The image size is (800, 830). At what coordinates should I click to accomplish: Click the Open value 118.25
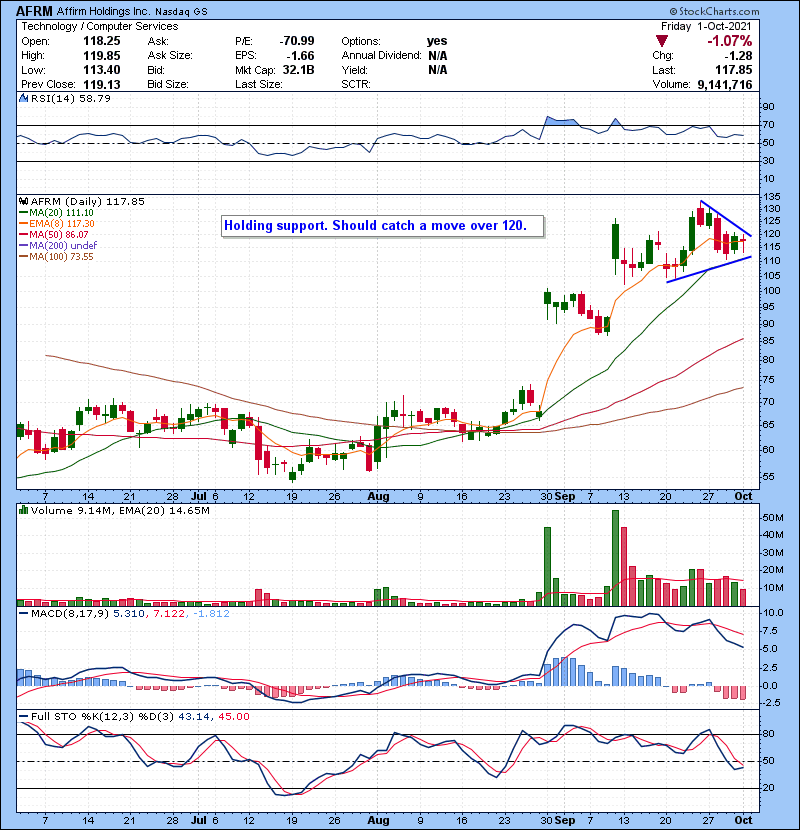pos(102,41)
